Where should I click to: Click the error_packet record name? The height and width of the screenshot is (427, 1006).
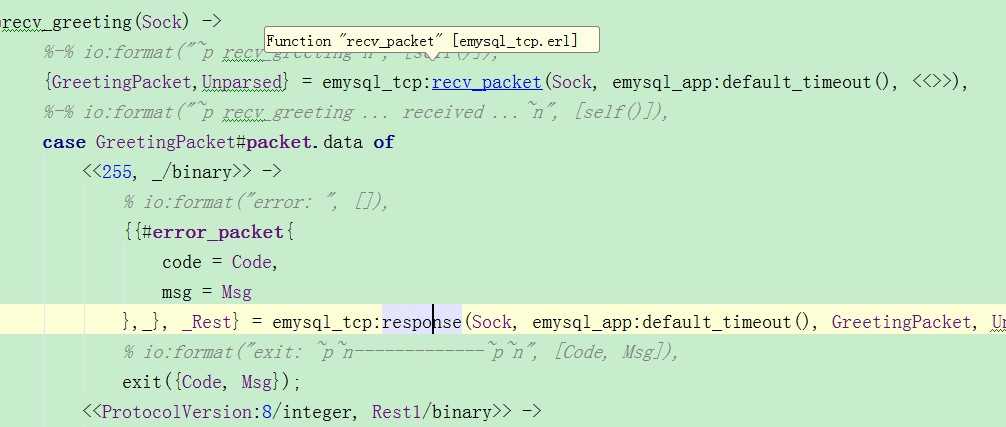[217, 231]
